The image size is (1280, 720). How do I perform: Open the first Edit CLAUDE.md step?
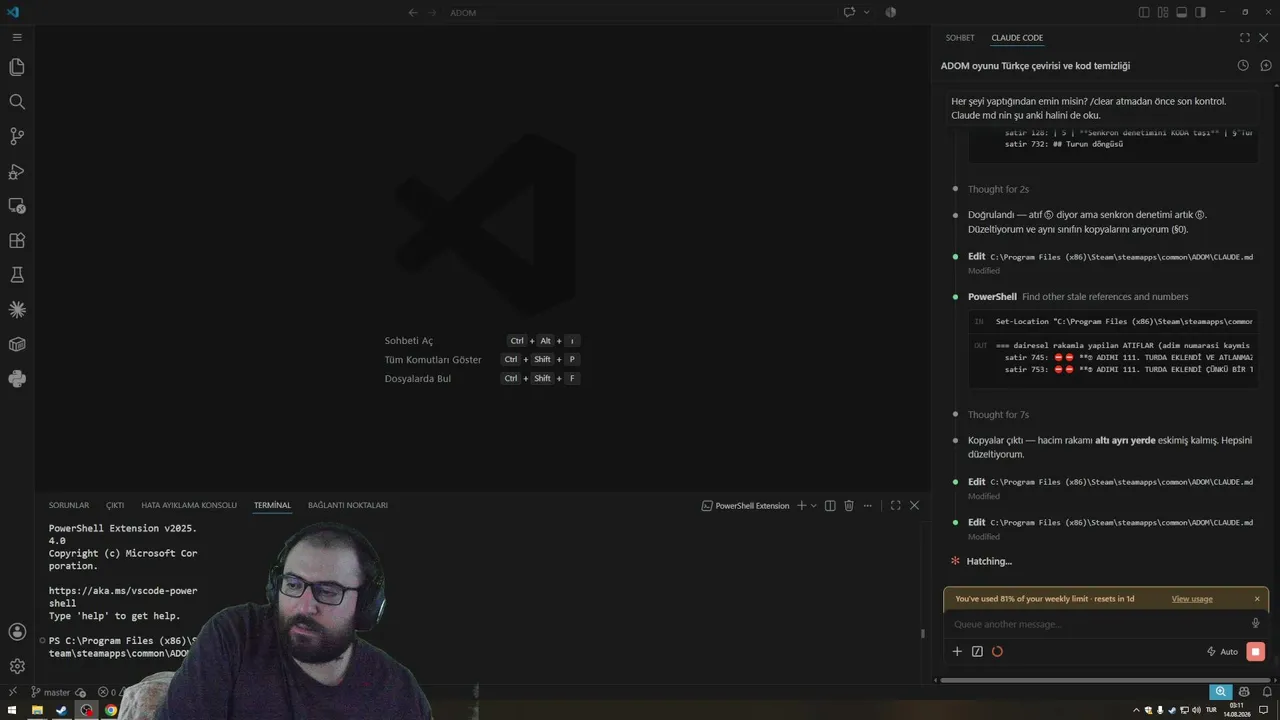[1110, 257]
